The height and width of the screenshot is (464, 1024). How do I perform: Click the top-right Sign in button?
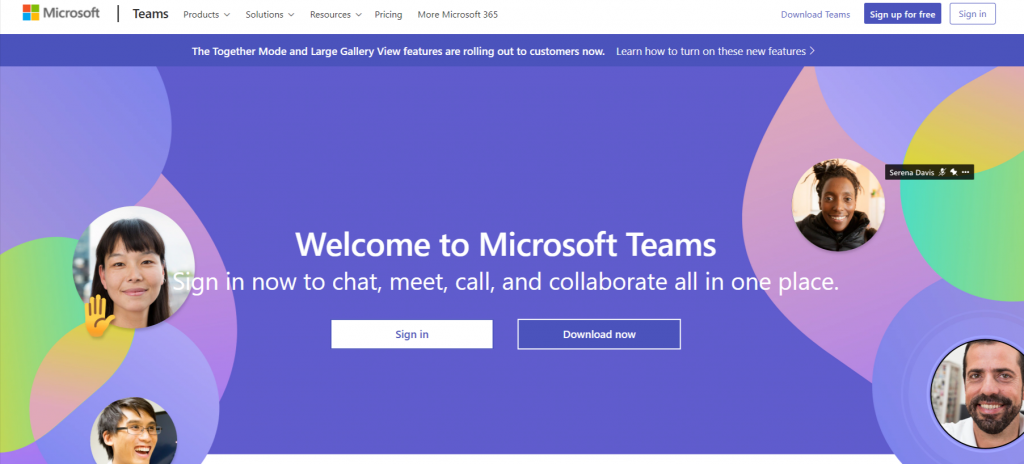tap(972, 14)
